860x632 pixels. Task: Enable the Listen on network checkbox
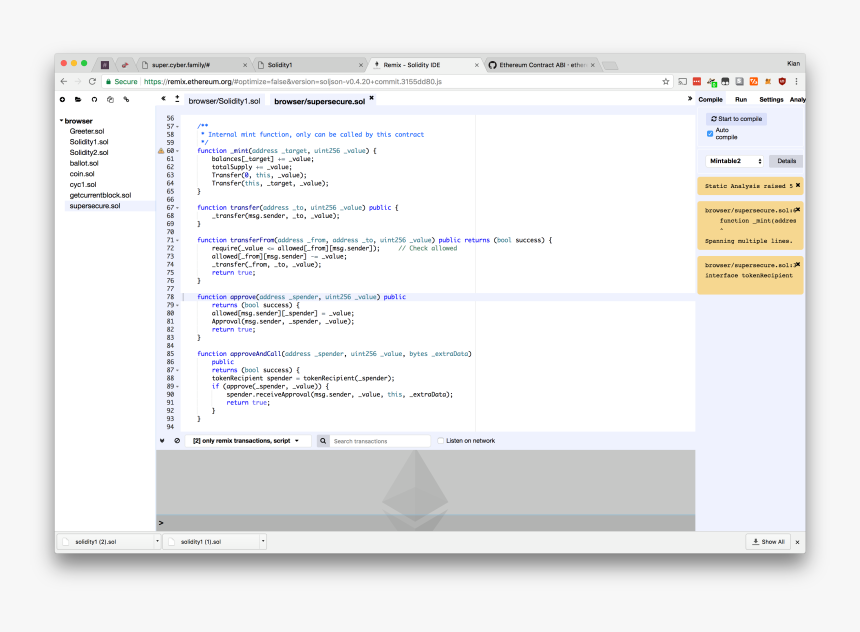point(440,440)
